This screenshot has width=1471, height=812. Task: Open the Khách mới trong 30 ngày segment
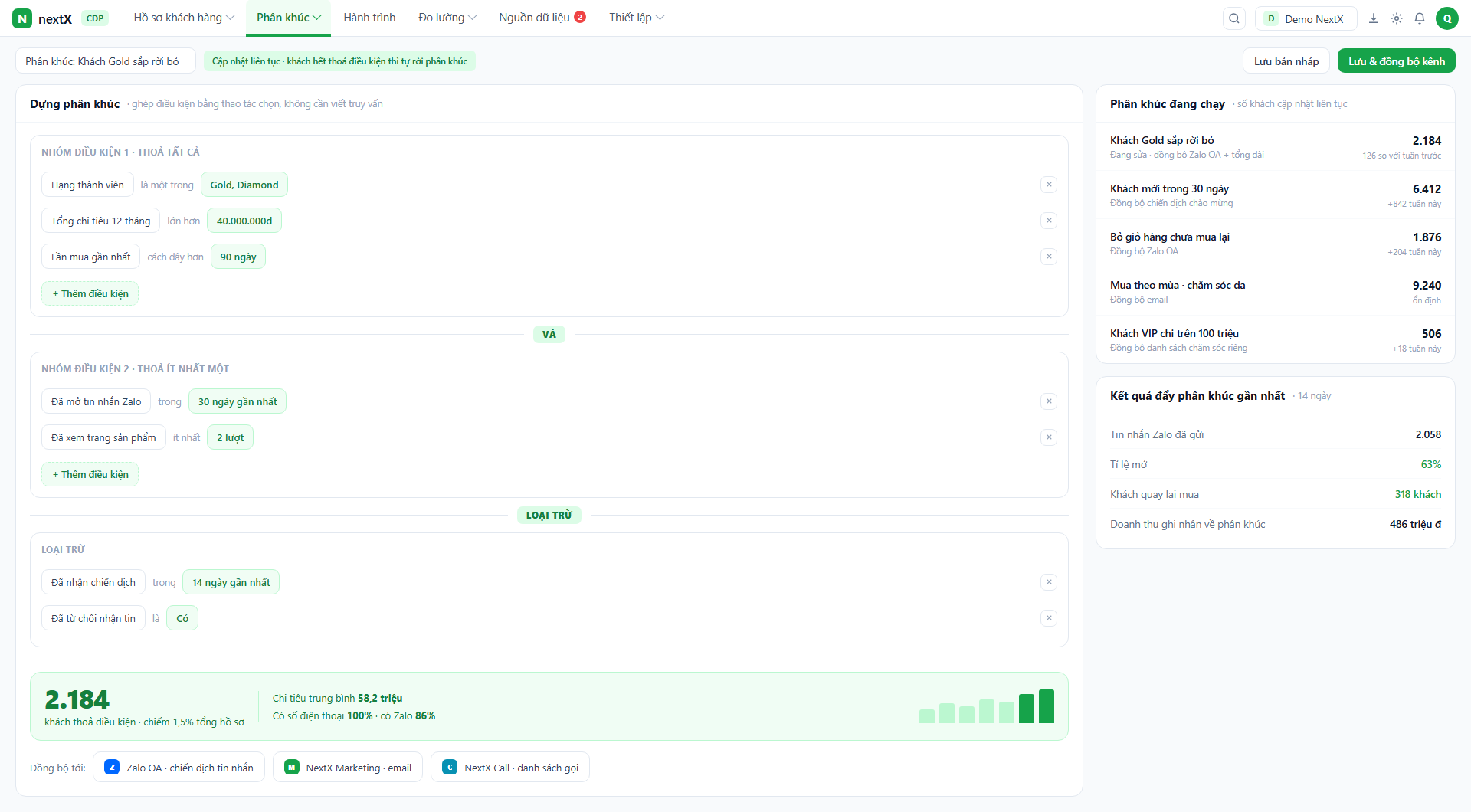pos(1275,195)
